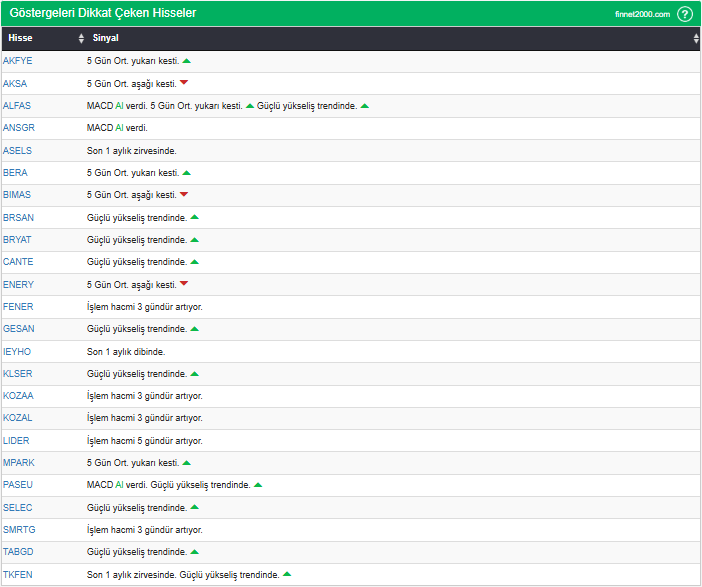Click green up arrow in BRYAT row
Image resolution: width=702 pixels, height=587 pixels.
(194, 240)
